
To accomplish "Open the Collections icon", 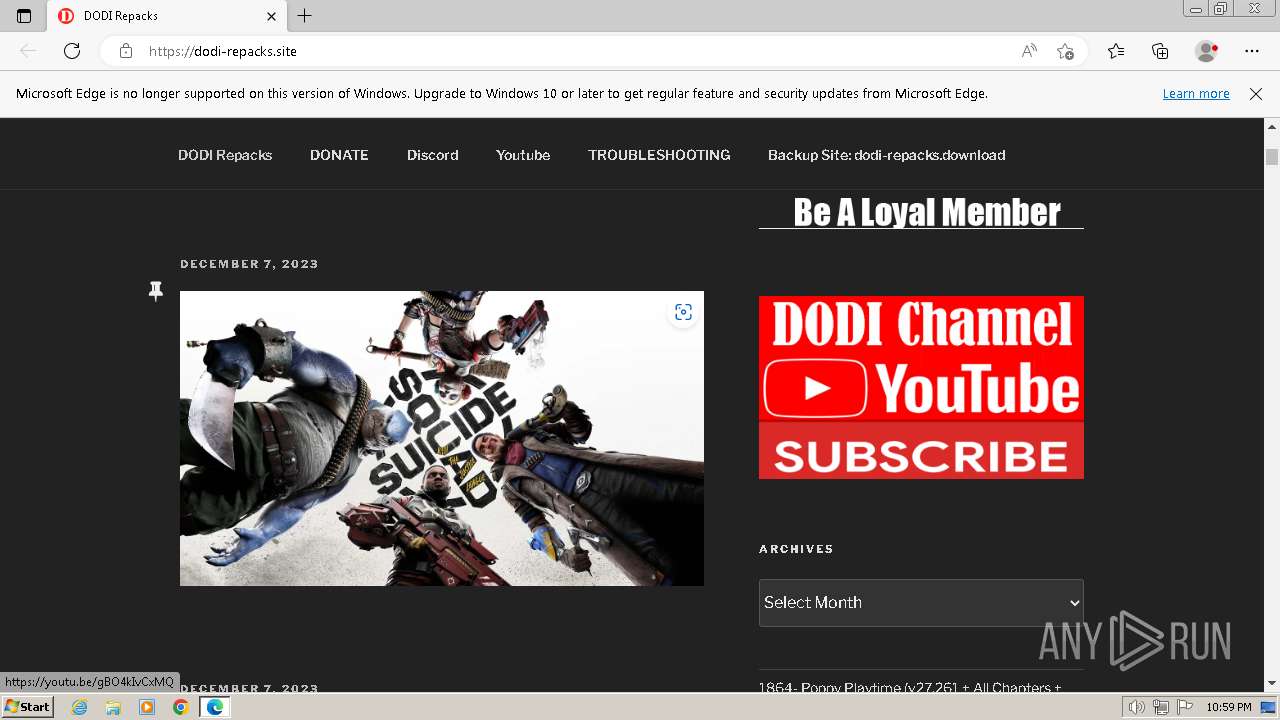I will click(x=1160, y=51).
